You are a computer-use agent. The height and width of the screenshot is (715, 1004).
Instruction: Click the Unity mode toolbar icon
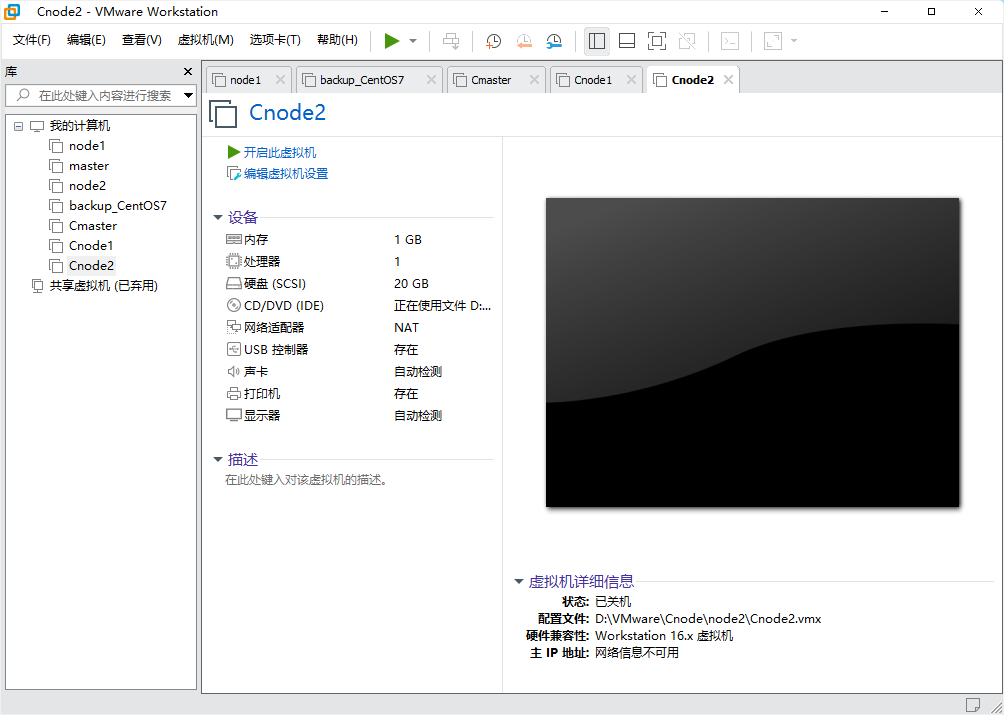pyautogui.click(x=687, y=41)
